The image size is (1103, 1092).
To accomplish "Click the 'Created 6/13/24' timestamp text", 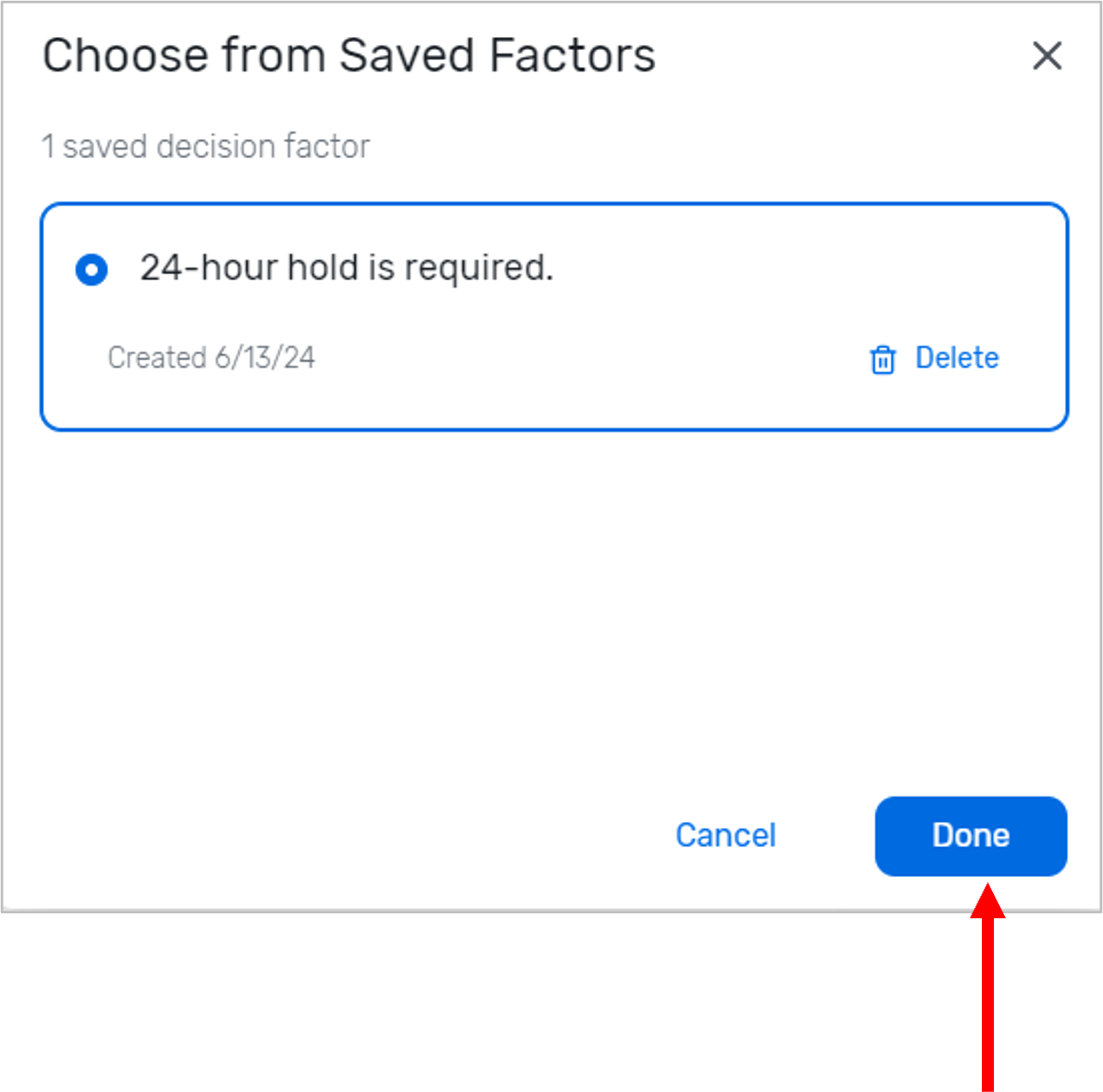I will pyautogui.click(x=212, y=358).
